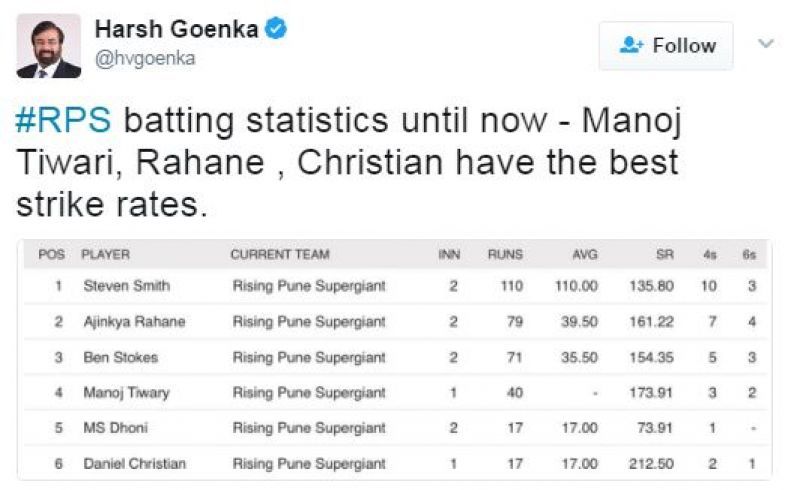Select the Steven Smith row
The height and width of the screenshot is (490, 800).
[x=395, y=286]
